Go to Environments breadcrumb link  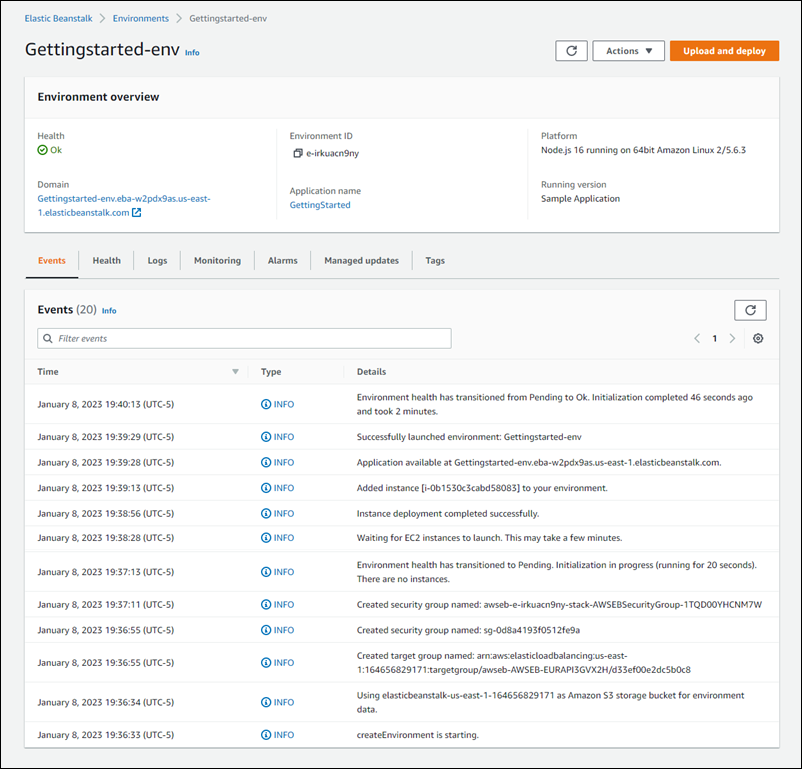click(x=141, y=18)
